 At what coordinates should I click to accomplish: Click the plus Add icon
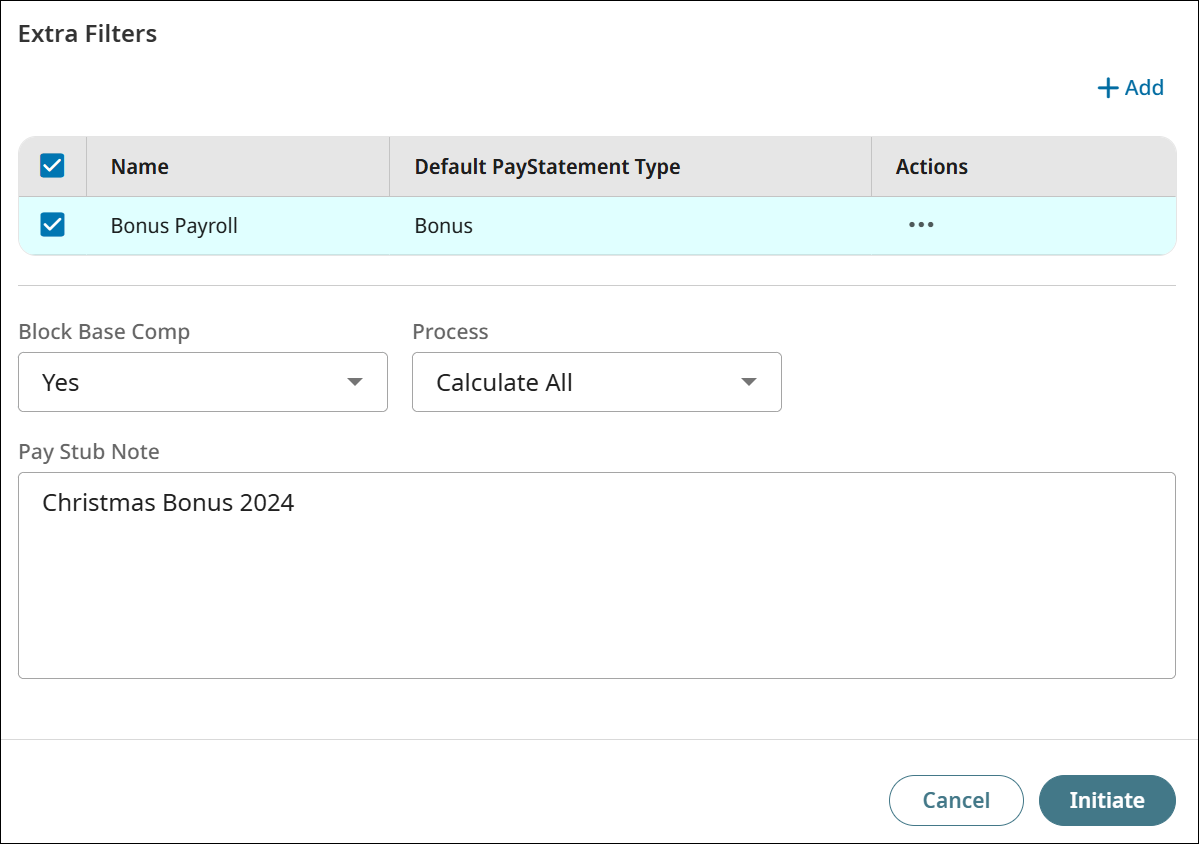(1107, 88)
